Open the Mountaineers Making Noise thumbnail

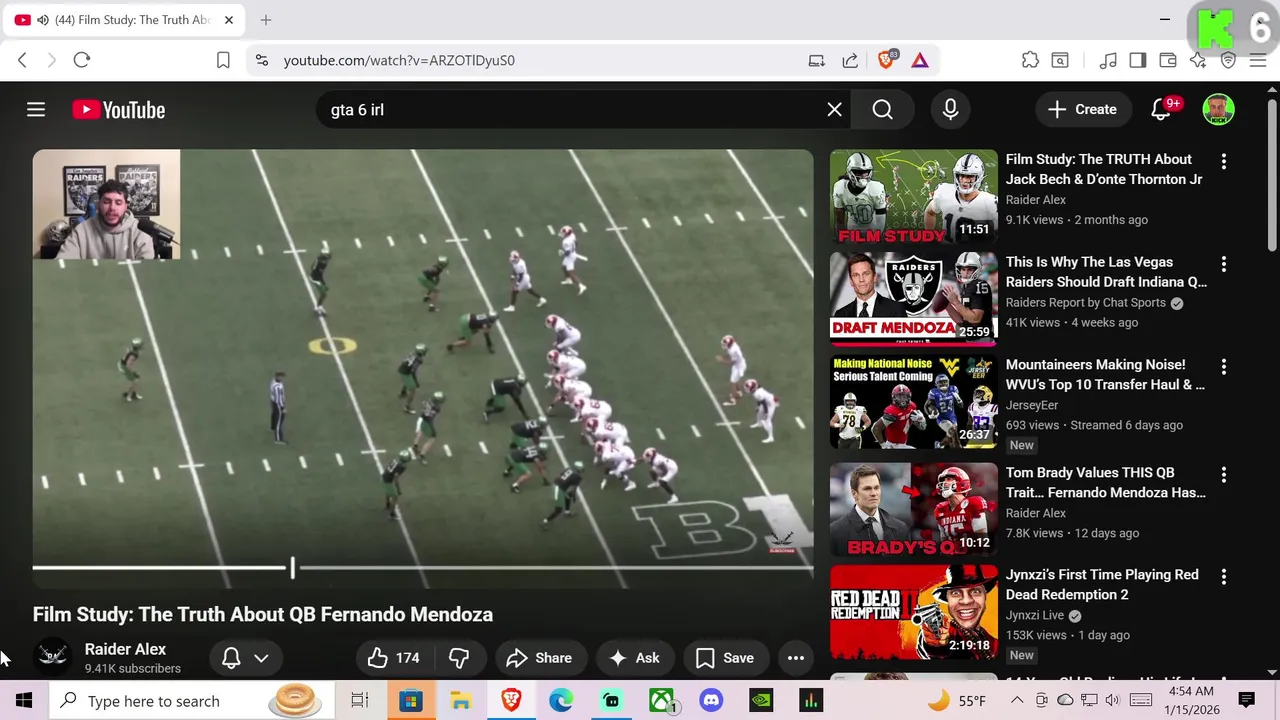[x=914, y=402]
